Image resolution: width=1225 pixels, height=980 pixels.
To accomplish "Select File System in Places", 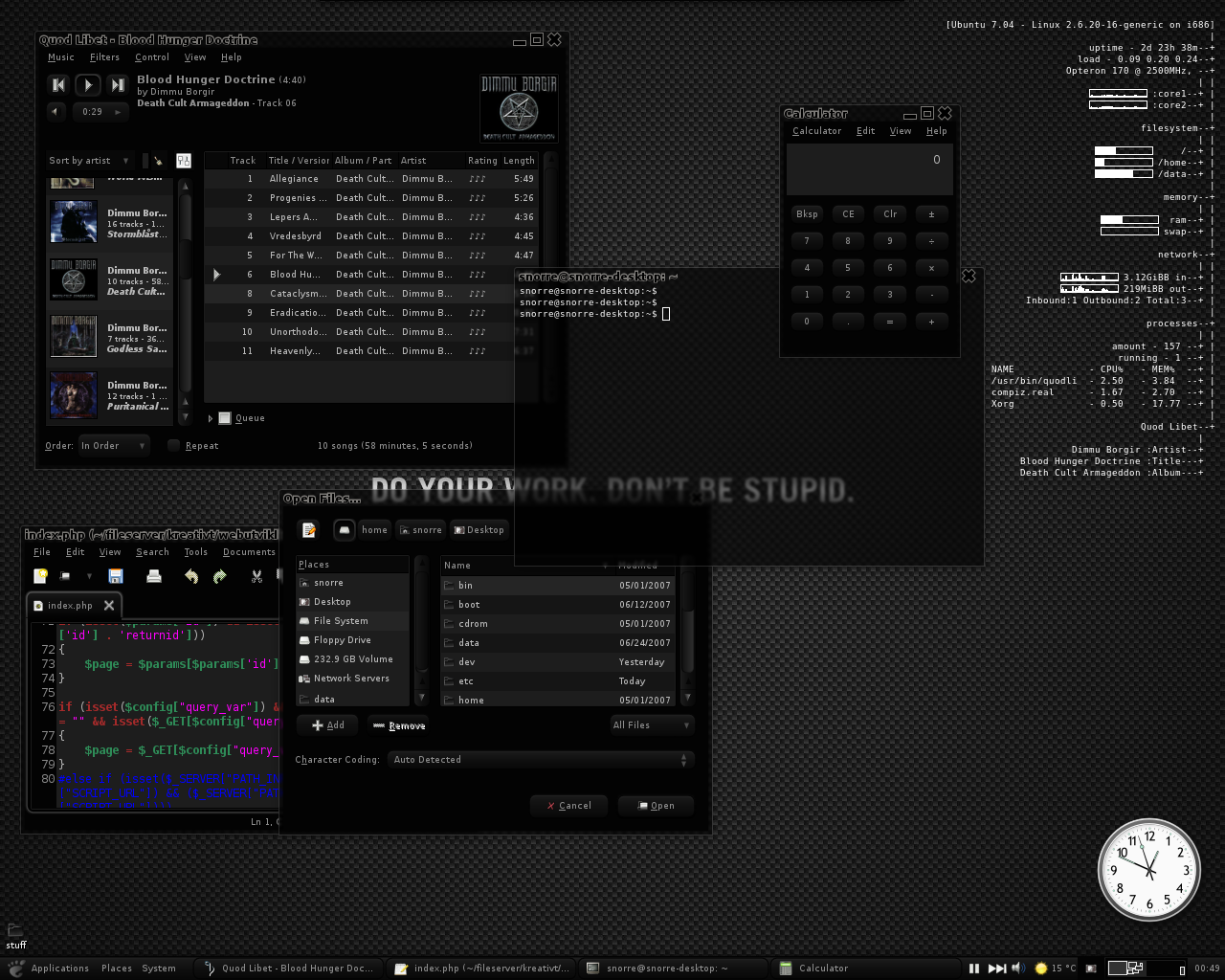I will 352,621.
